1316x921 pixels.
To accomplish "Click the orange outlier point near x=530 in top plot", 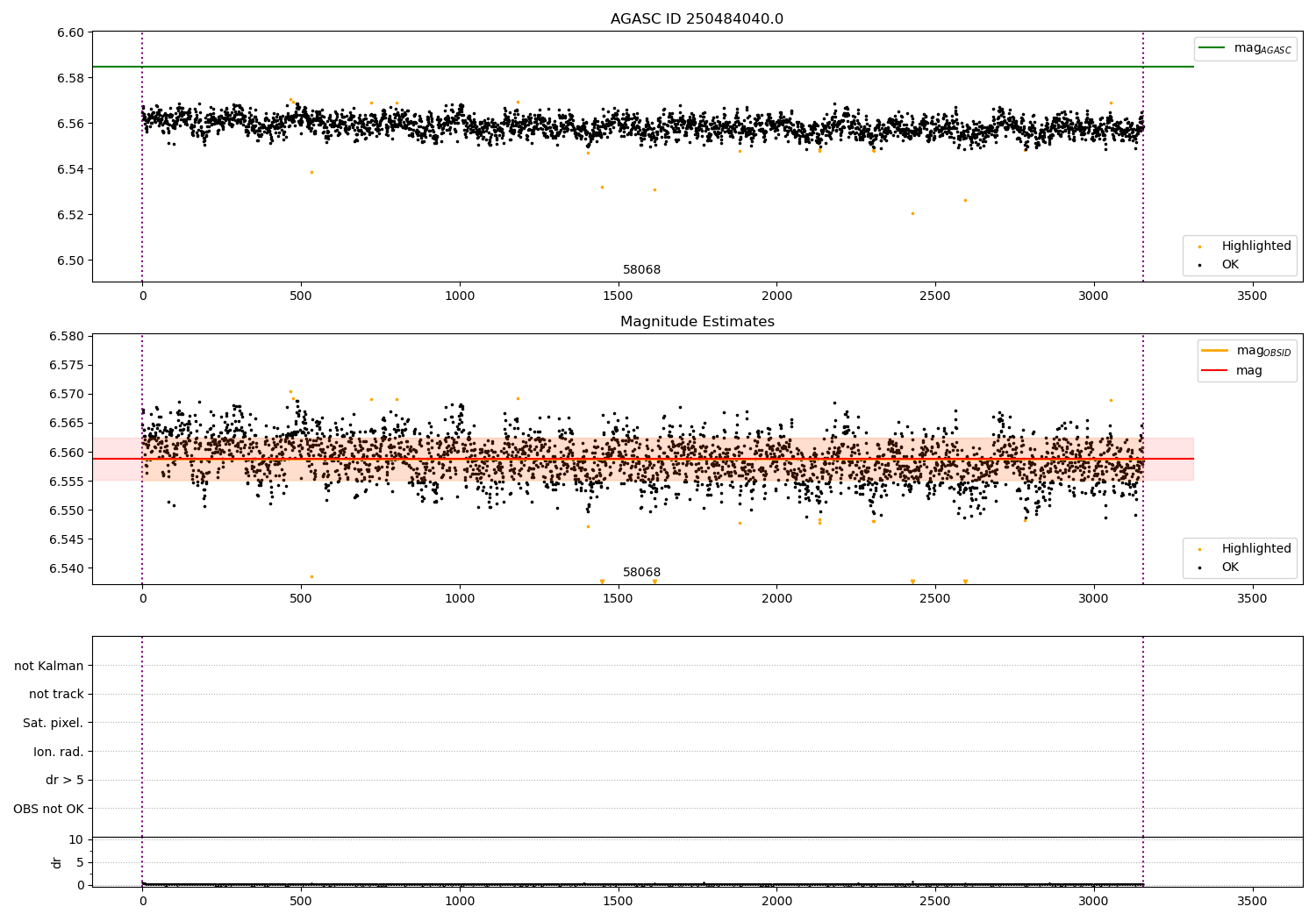I will tap(311, 172).
